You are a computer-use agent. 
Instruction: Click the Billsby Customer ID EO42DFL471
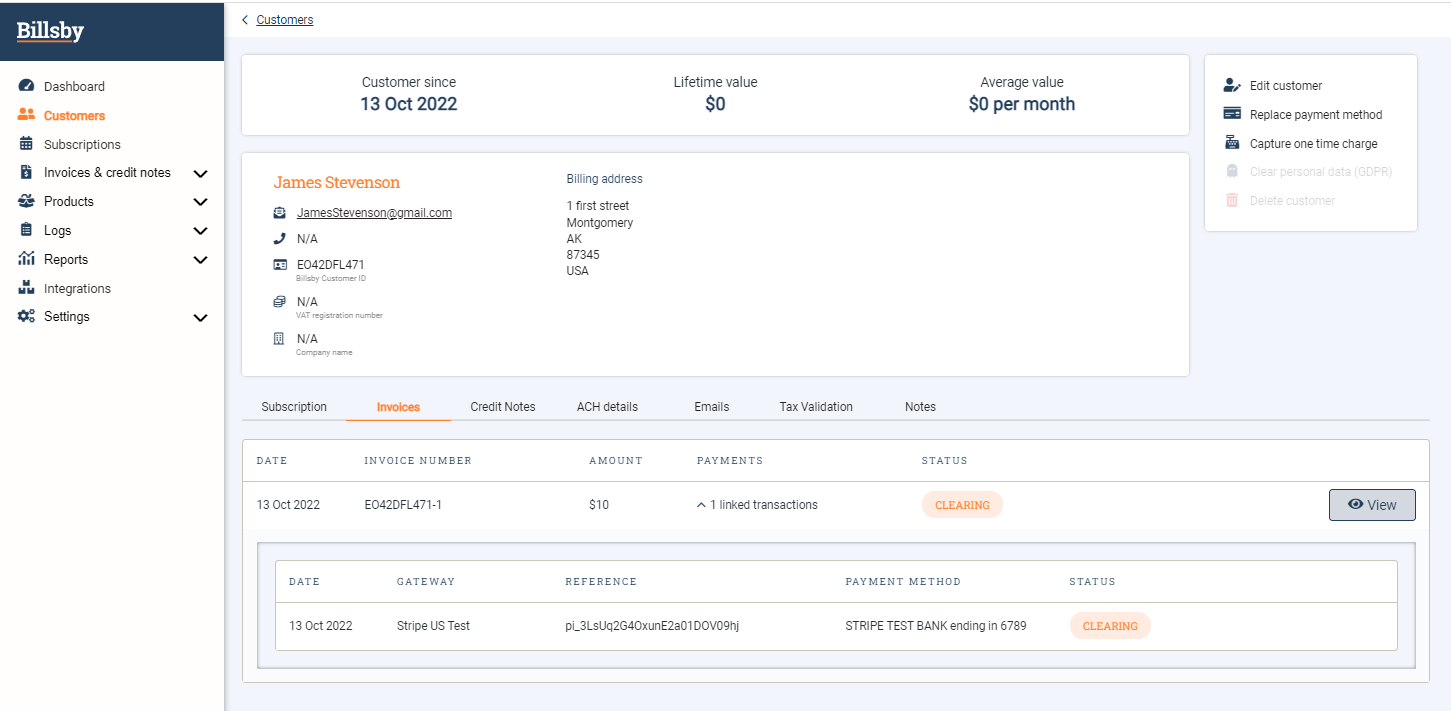[331, 265]
